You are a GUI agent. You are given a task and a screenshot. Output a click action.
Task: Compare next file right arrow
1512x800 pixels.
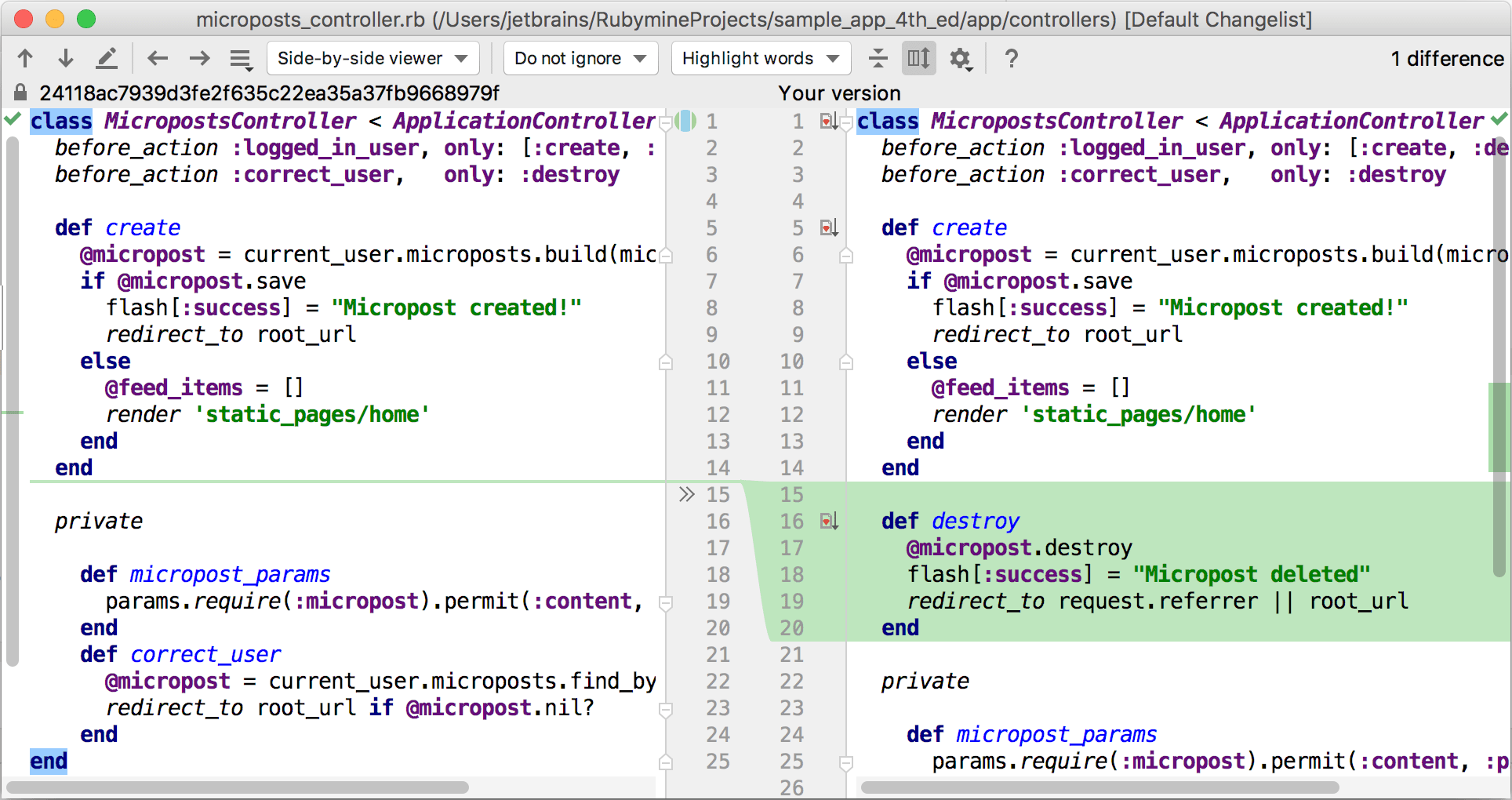[199, 58]
